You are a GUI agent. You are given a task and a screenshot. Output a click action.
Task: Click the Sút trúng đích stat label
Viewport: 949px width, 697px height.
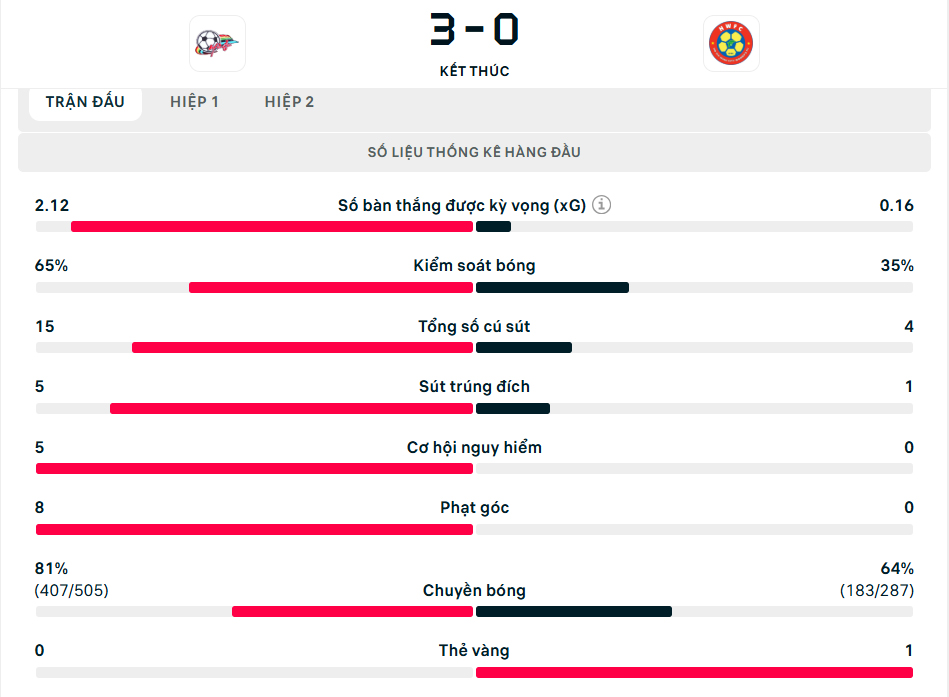474,386
